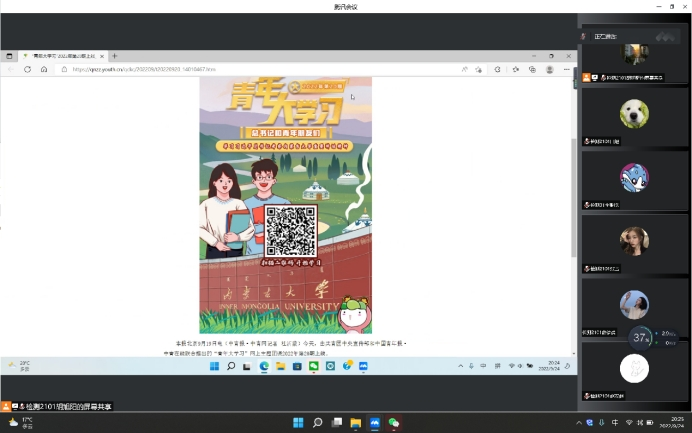Open Tencent Meeting from the bottom taskbar
Image resolution: width=692 pixels, height=433 pixels.
375,422
